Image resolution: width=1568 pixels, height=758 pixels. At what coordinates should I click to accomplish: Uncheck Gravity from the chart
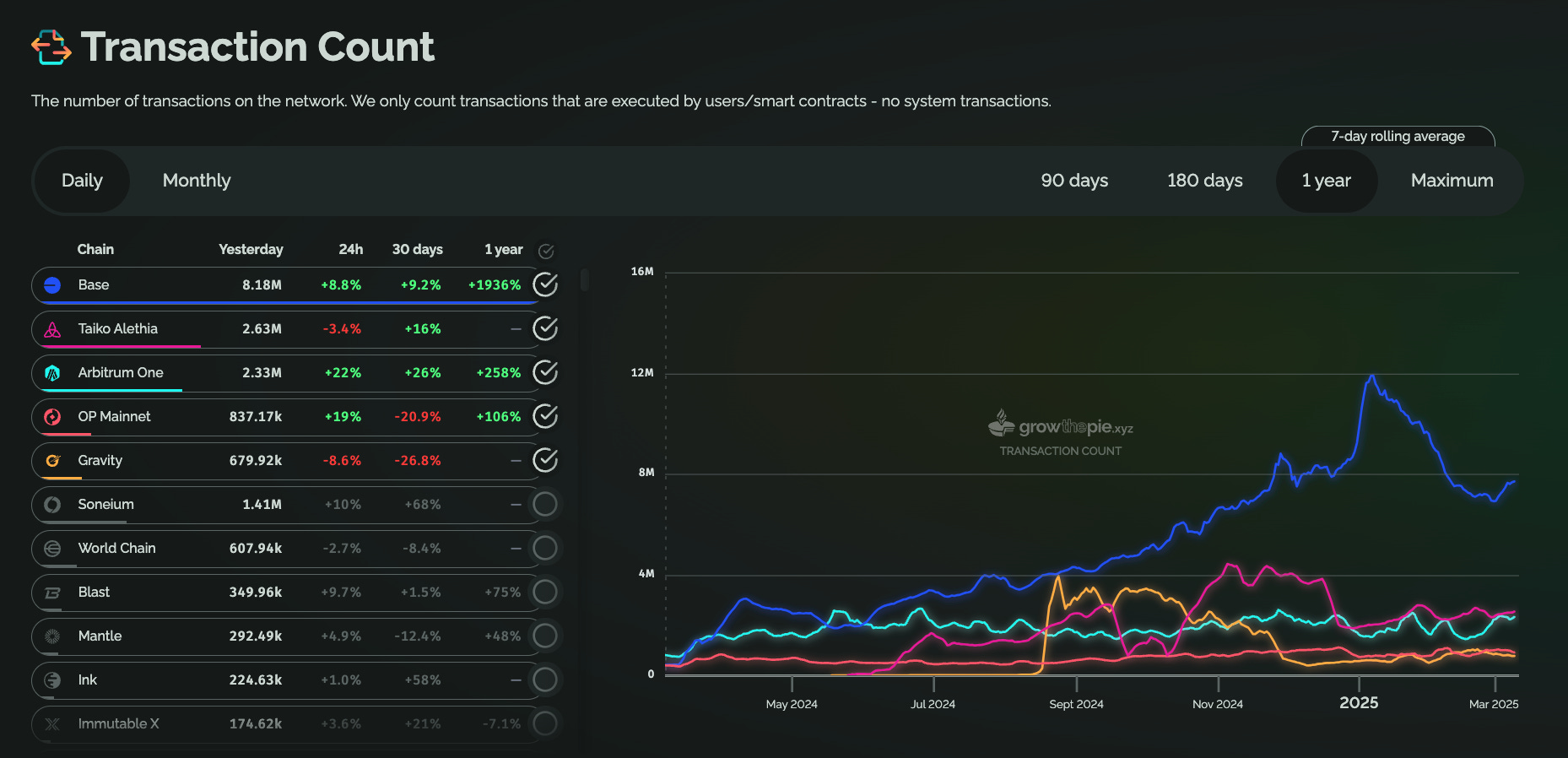click(x=545, y=461)
